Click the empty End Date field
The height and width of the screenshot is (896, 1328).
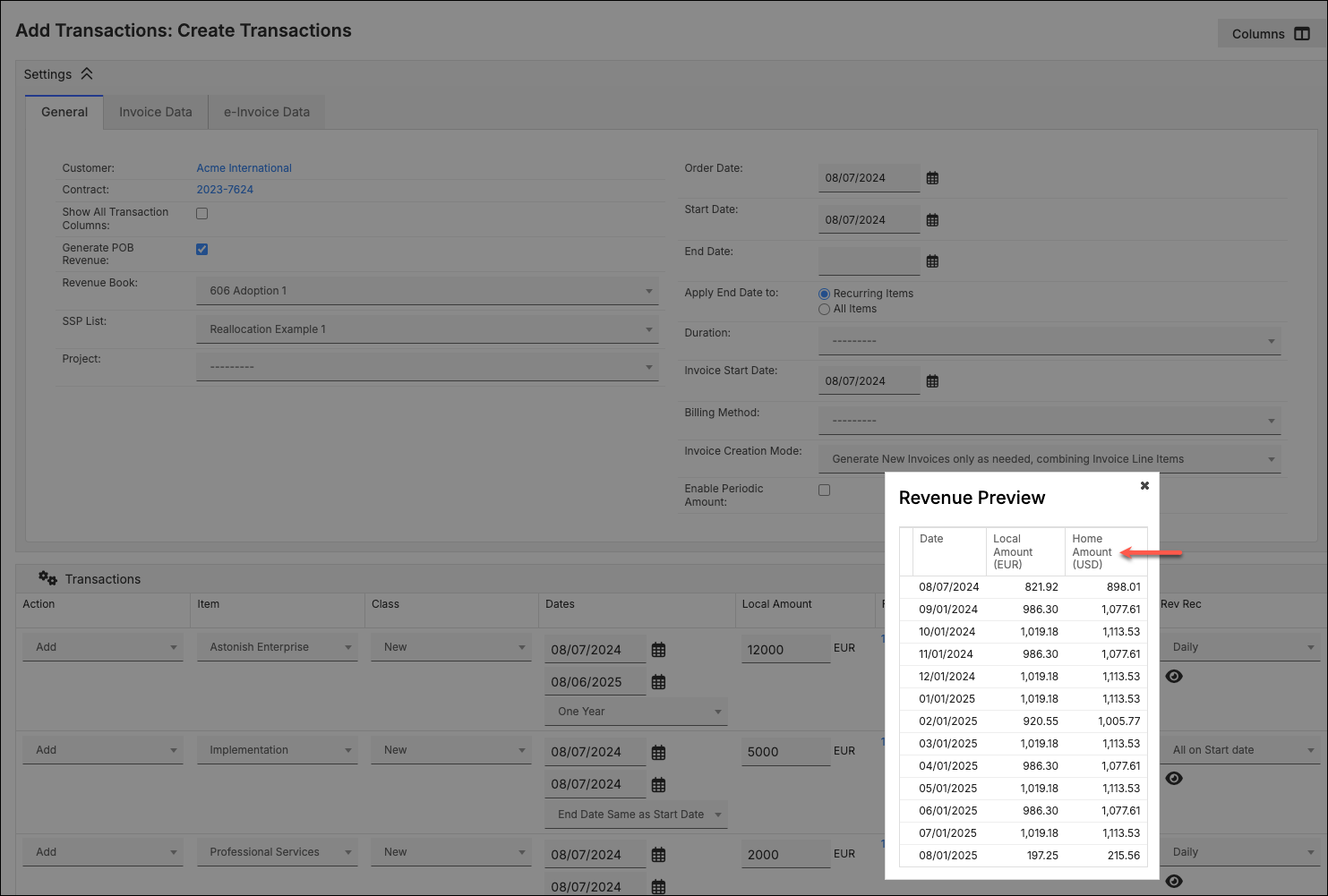869,261
